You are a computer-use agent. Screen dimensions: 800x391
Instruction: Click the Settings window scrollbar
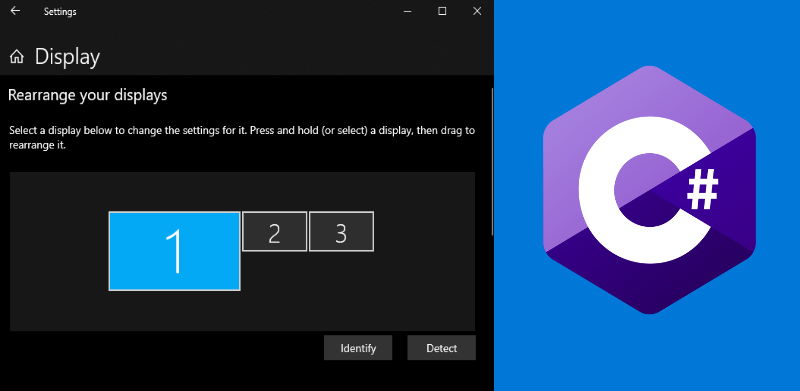[x=492, y=161]
